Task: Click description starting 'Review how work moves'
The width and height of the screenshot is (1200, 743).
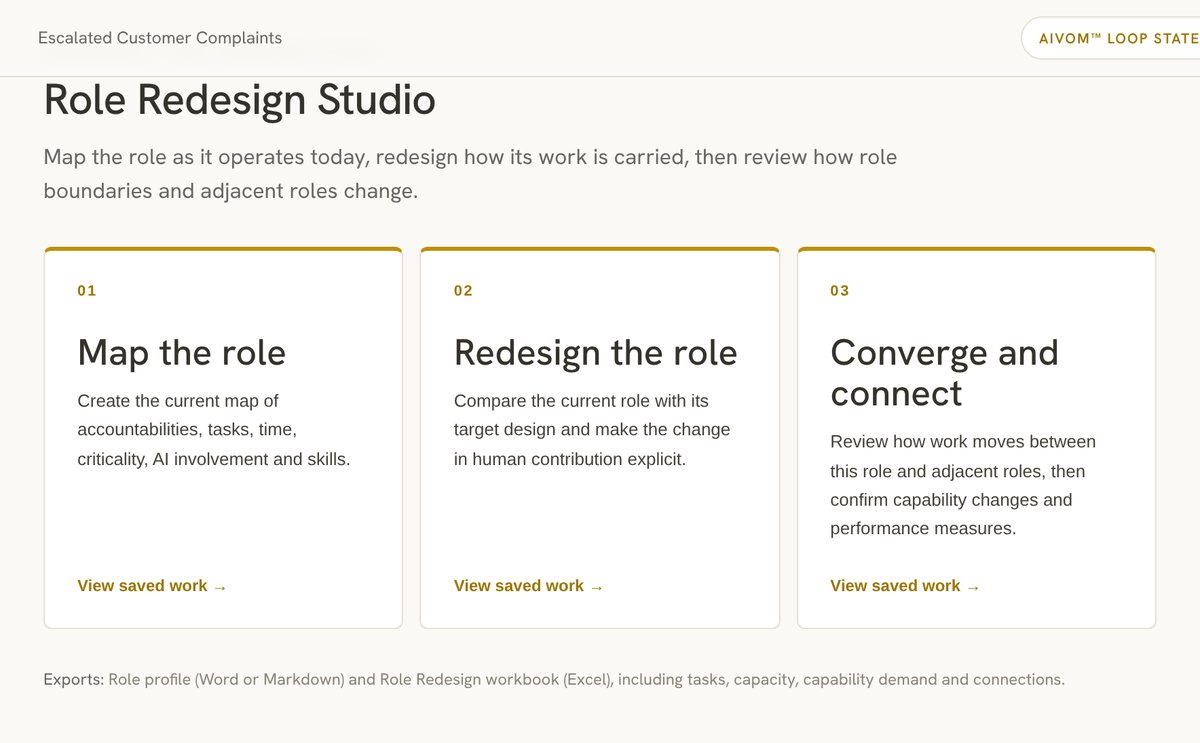Action: pos(963,485)
